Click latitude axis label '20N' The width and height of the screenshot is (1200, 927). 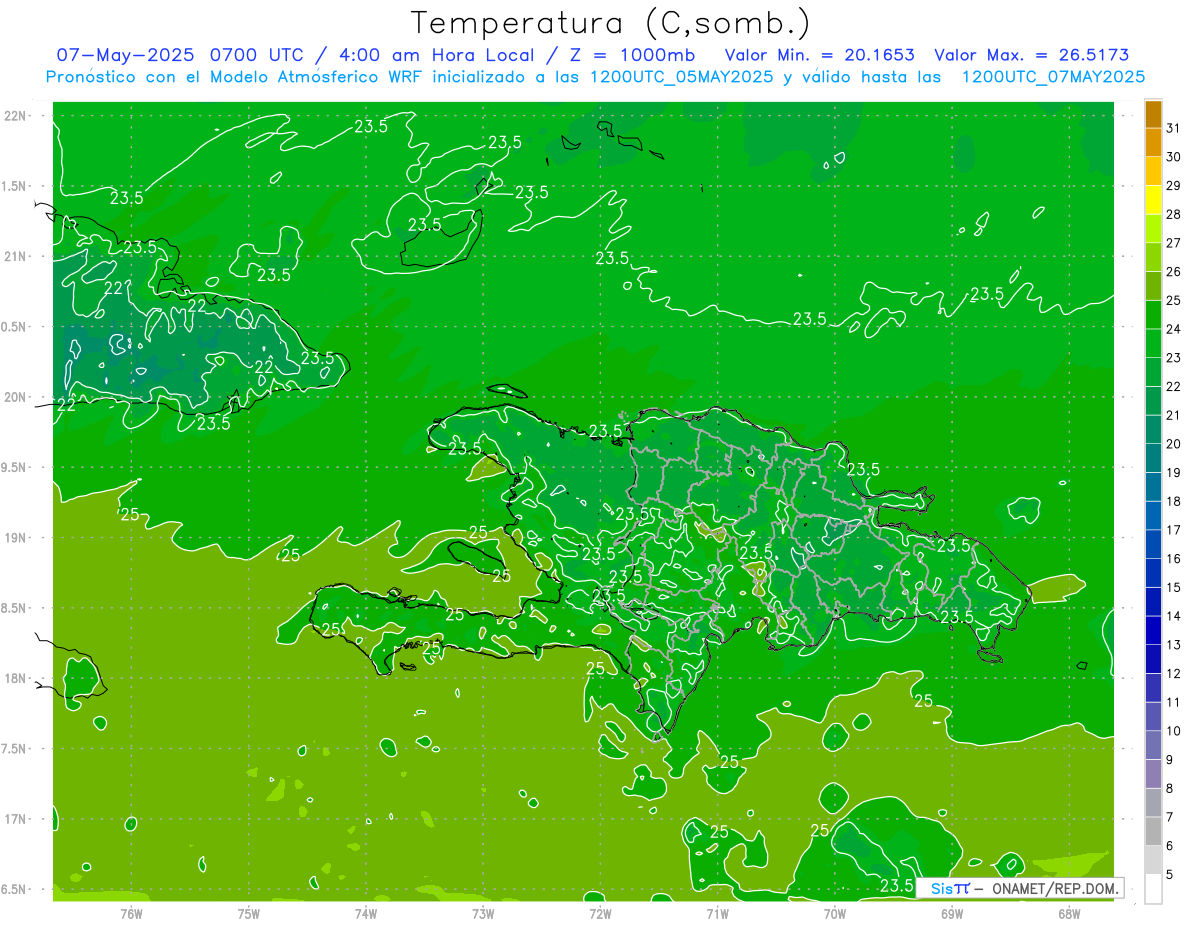[x=15, y=397]
